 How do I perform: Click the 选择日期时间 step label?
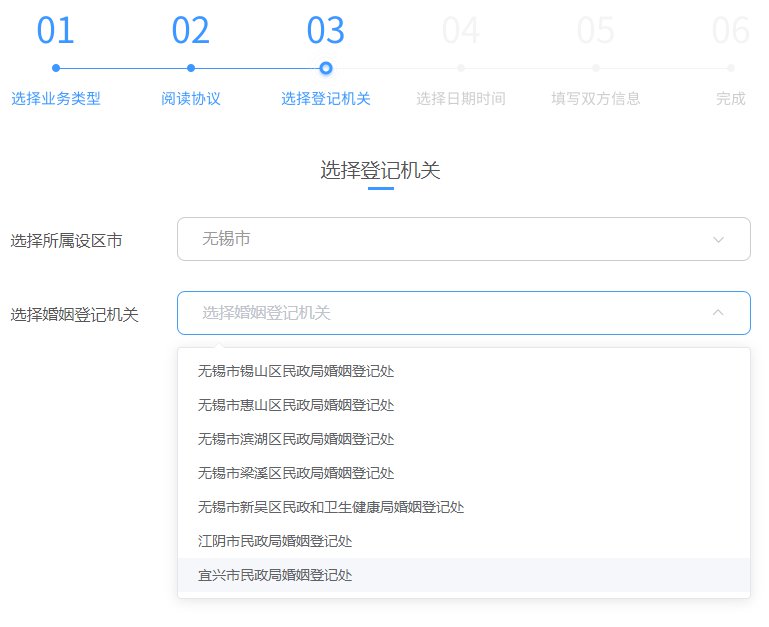click(460, 99)
